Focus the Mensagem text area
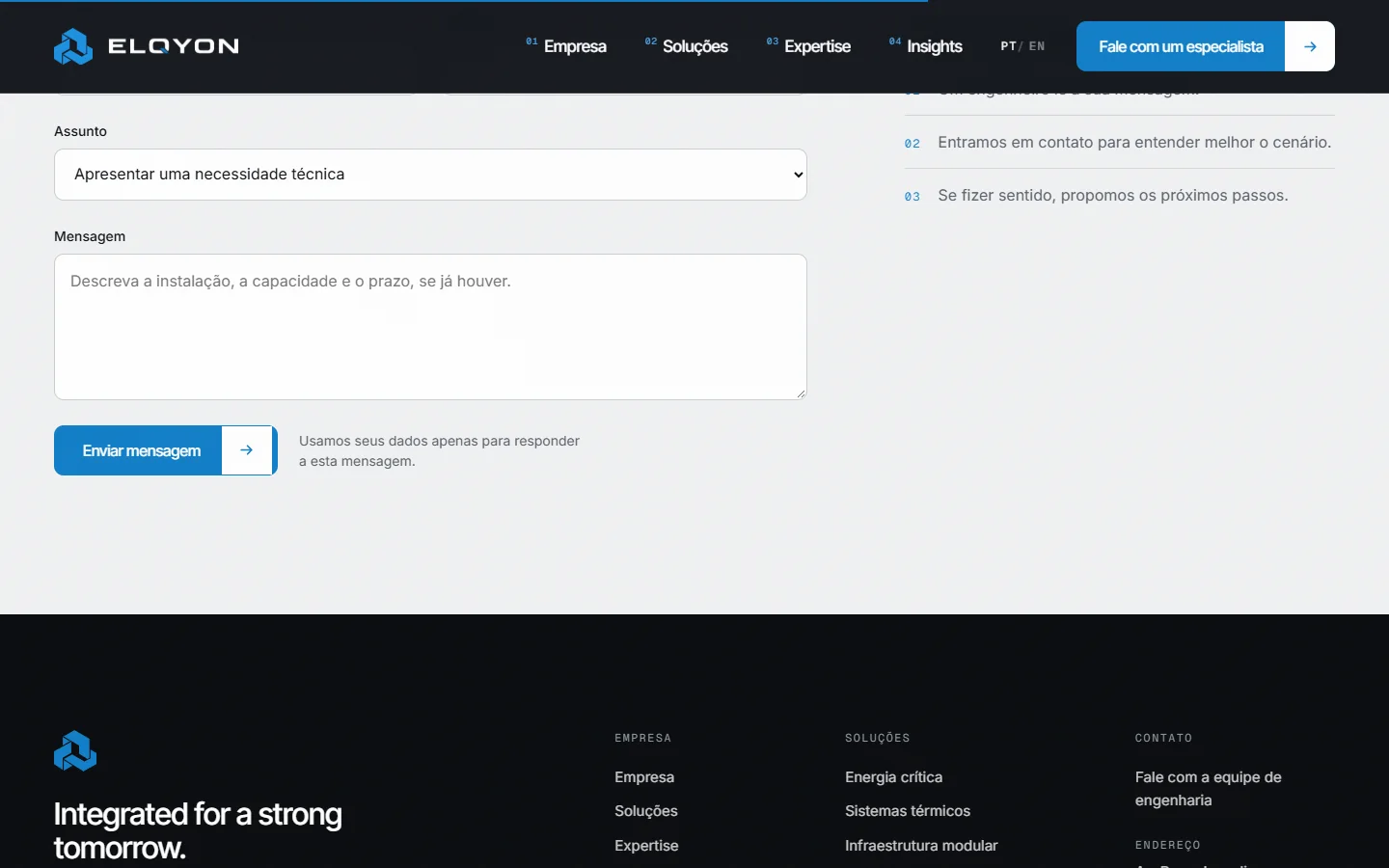The image size is (1389, 868). click(x=430, y=327)
